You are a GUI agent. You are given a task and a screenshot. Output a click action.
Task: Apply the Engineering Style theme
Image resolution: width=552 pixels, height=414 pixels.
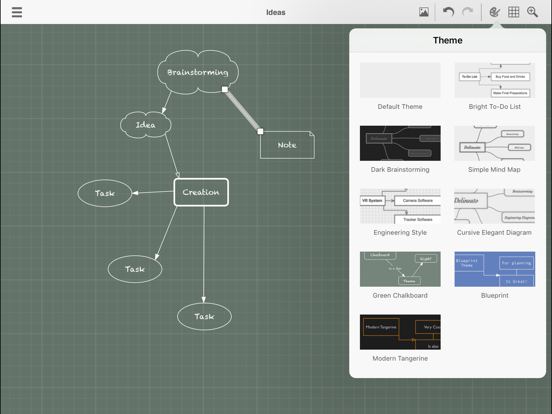tap(400, 206)
